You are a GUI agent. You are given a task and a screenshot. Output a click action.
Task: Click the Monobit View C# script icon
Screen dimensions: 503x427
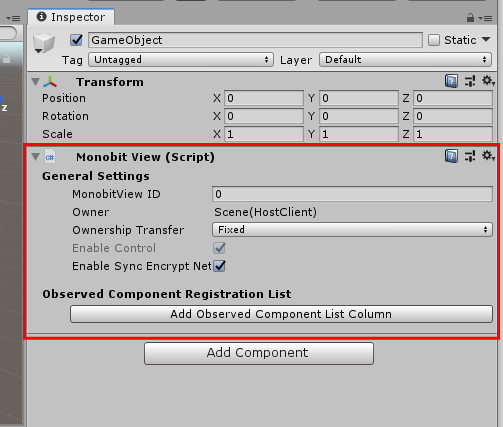[x=50, y=157]
